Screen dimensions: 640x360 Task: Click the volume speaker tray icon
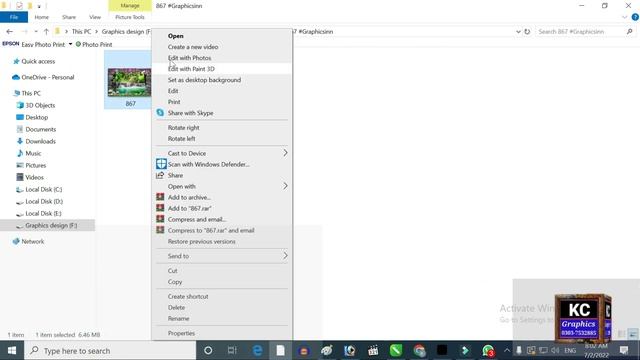click(555, 351)
